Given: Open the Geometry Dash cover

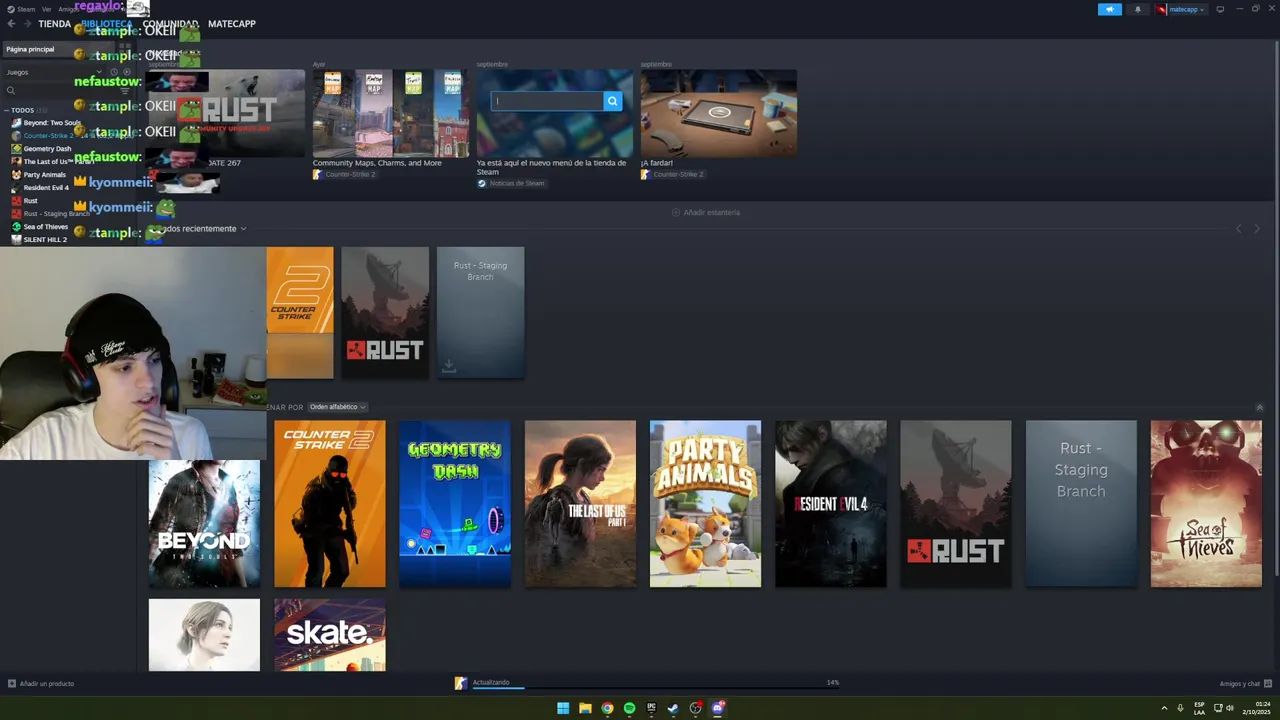Looking at the screenshot, I should pos(455,504).
